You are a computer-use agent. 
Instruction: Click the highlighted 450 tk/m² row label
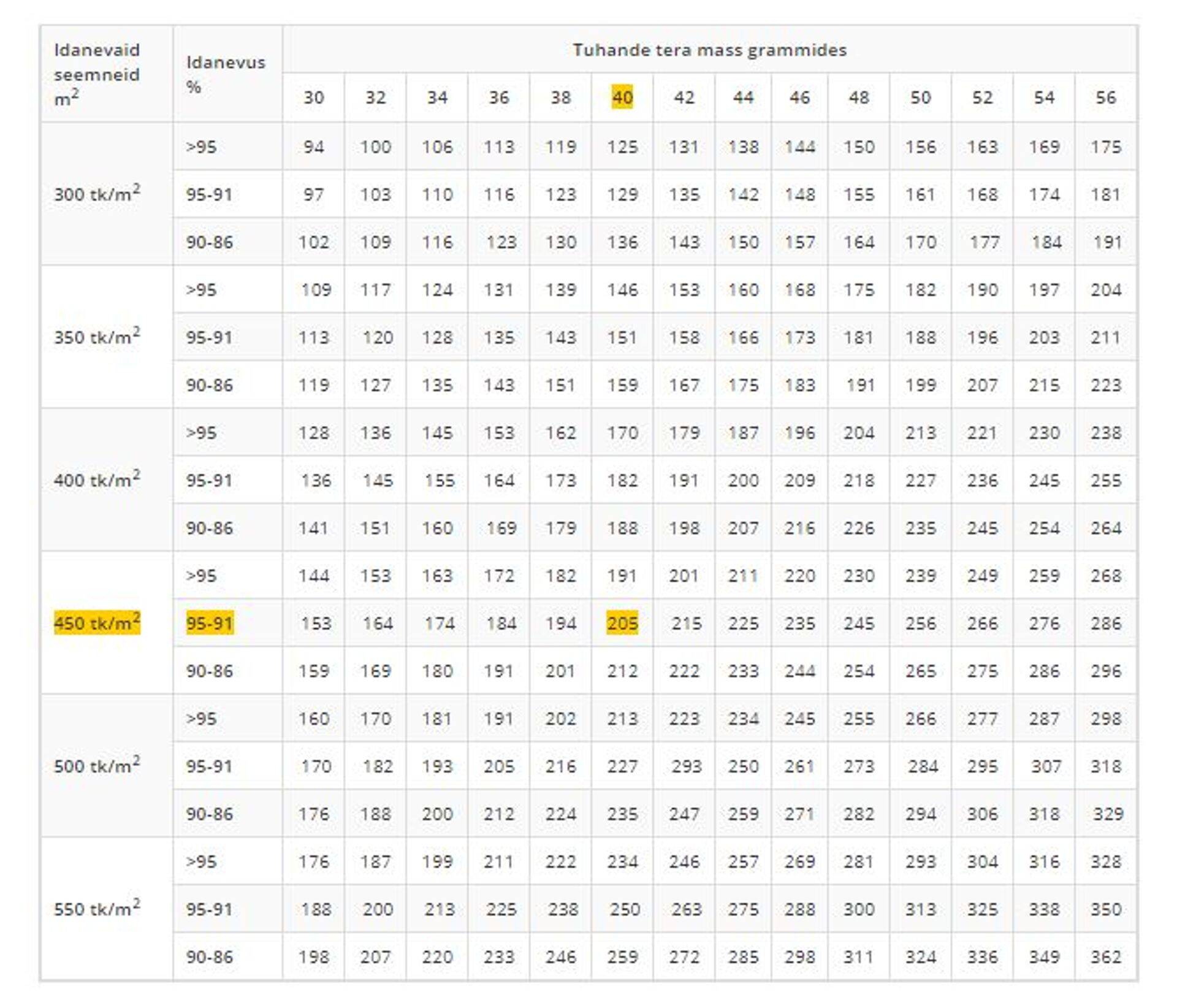tap(97, 623)
